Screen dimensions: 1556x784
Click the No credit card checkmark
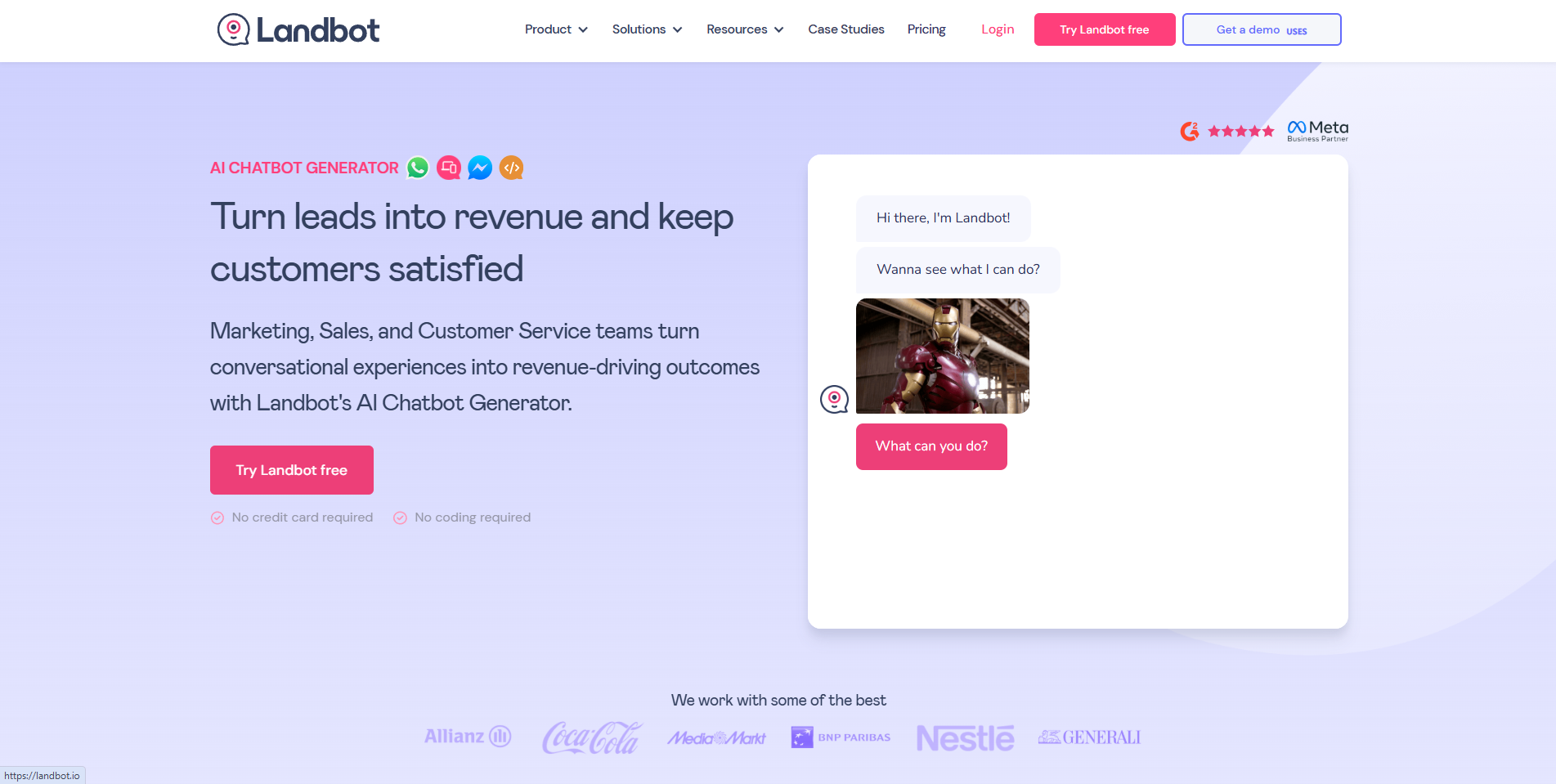click(217, 517)
